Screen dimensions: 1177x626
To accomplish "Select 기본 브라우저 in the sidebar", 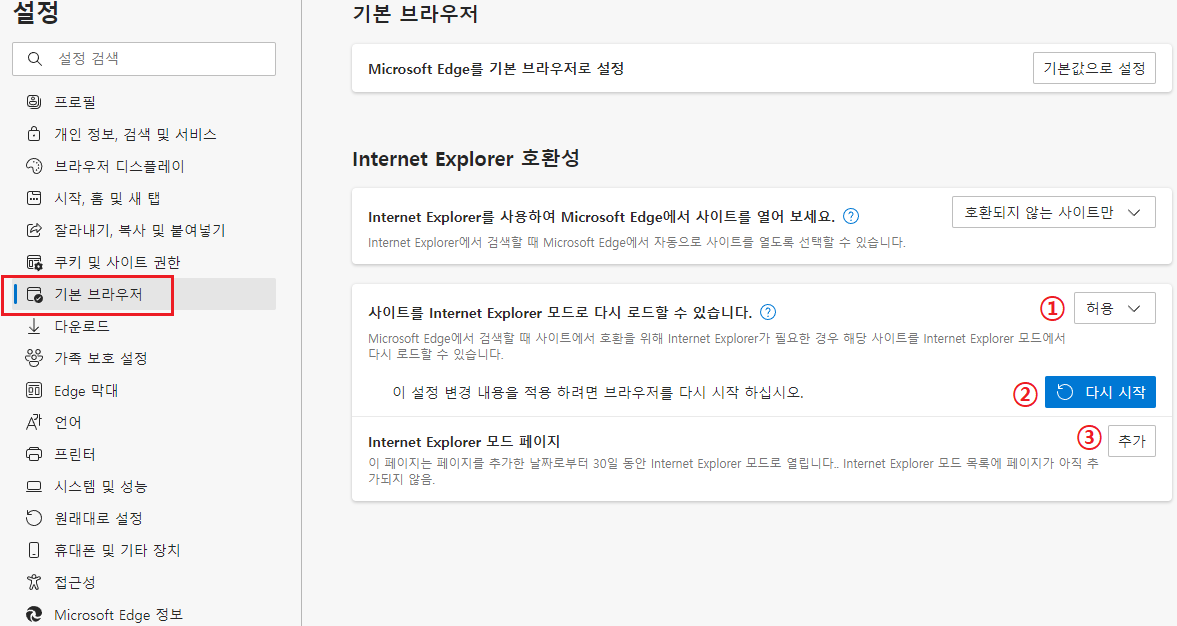I will (x=144, y=294).
